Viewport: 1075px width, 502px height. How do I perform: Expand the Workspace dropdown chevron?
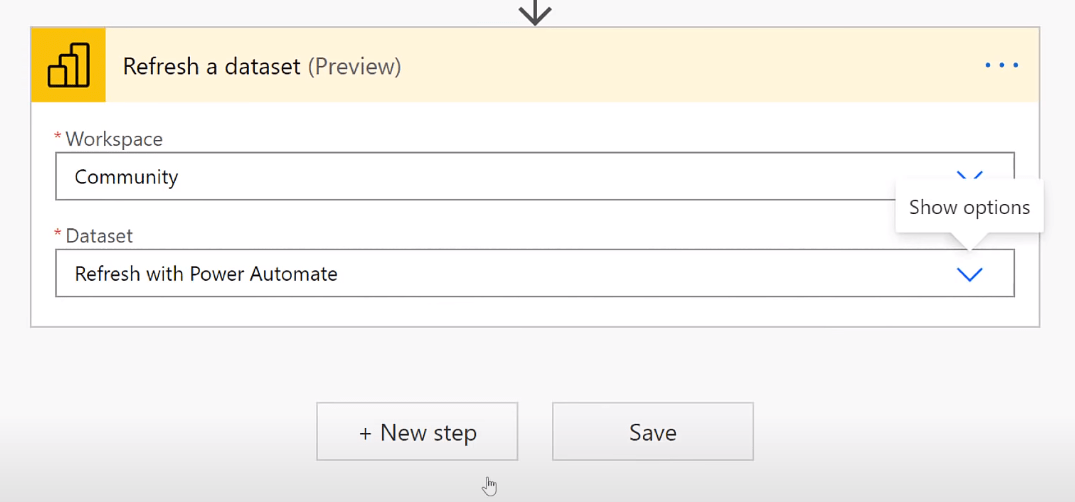pos(969,176)
